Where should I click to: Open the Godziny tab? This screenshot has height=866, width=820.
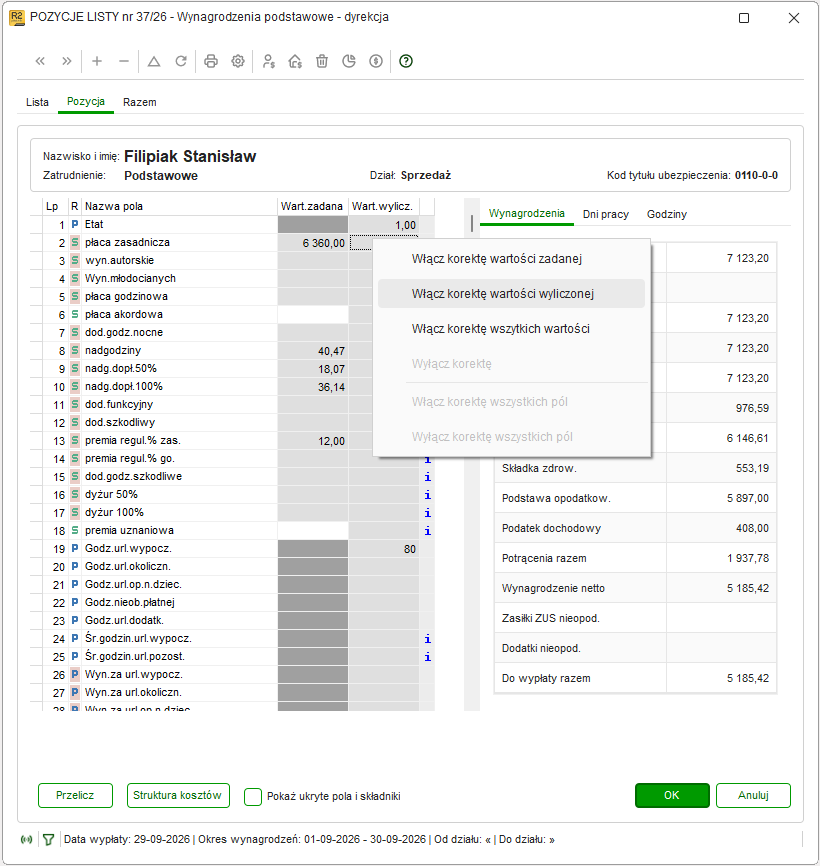pos(666,214)
